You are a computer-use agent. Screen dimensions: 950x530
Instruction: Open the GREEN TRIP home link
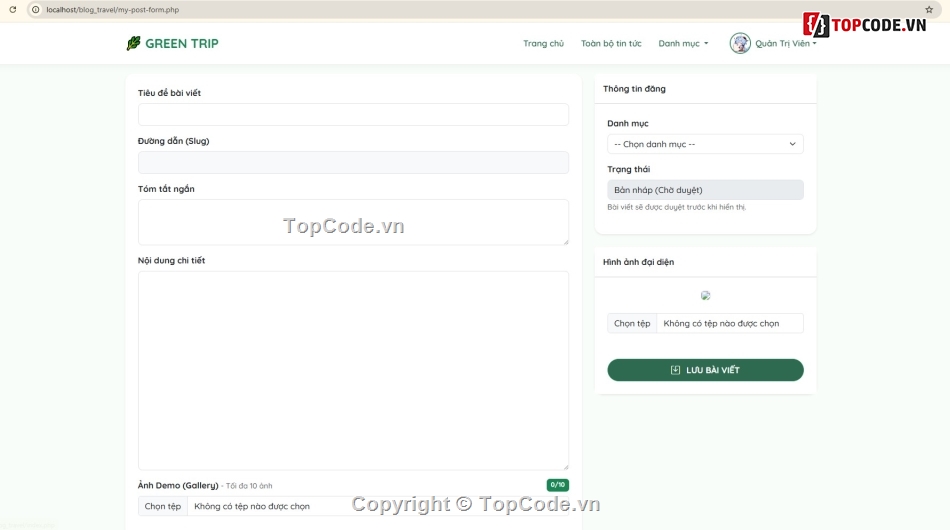click(173, 43)
